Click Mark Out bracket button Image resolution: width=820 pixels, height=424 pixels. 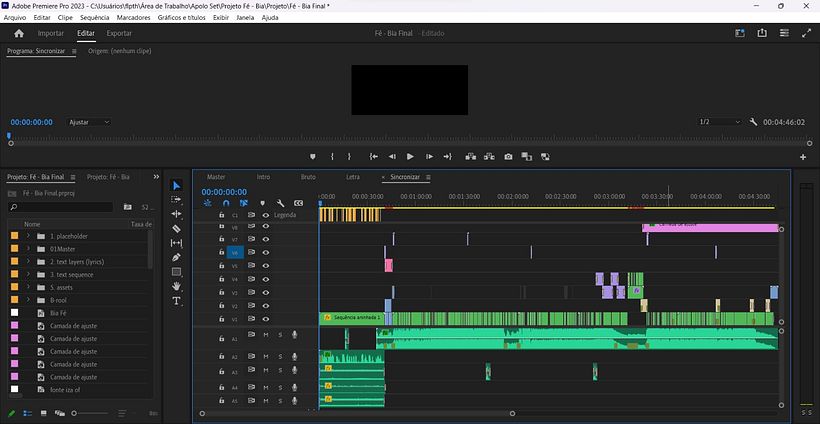(x=349, y=156)
